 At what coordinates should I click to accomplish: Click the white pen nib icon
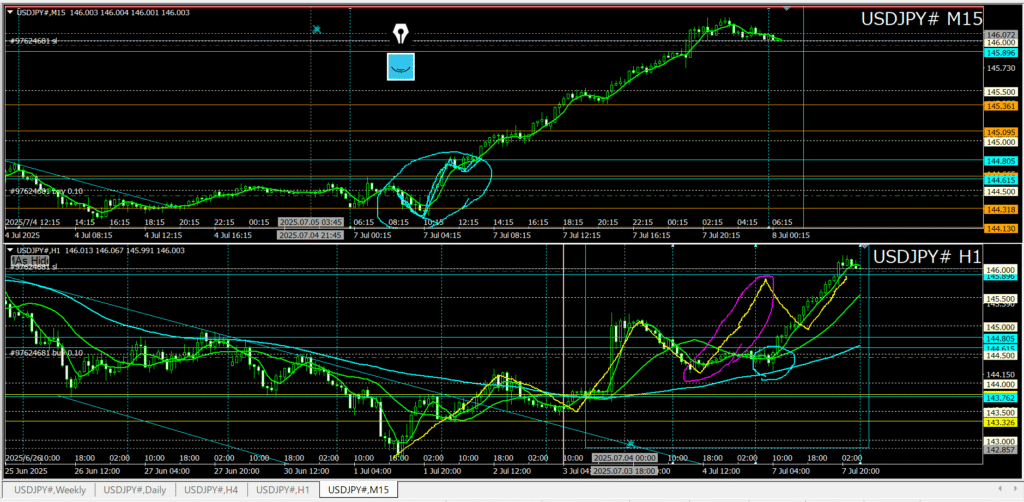401,34
